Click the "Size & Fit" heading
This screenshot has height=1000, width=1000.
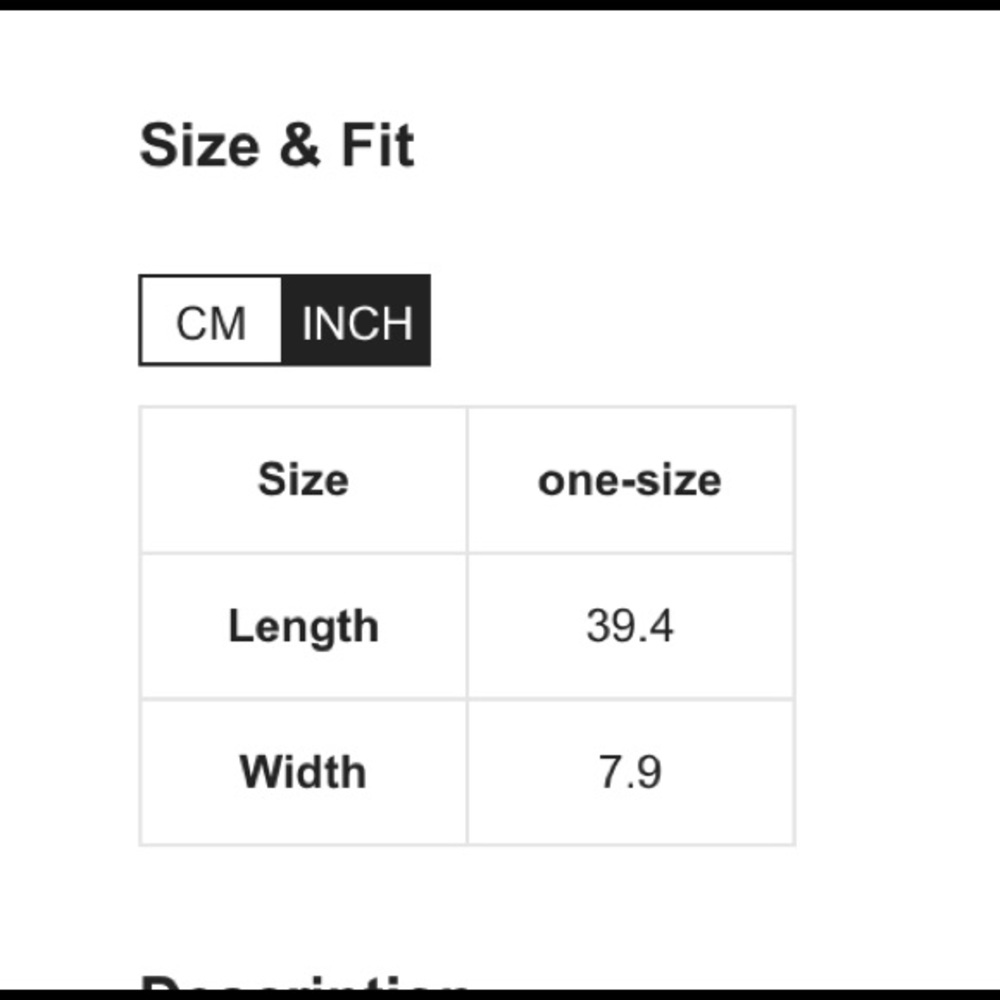[x=277, y=146]
